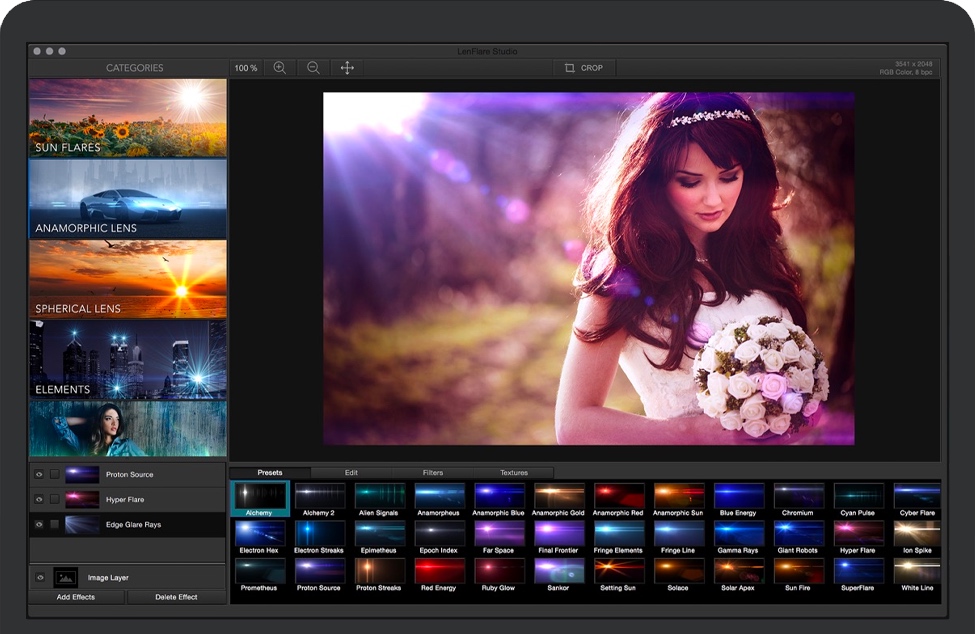975x634 pixels.
Task: Select the Zoom In magnifier tool
Action: (x=280, y=67)
